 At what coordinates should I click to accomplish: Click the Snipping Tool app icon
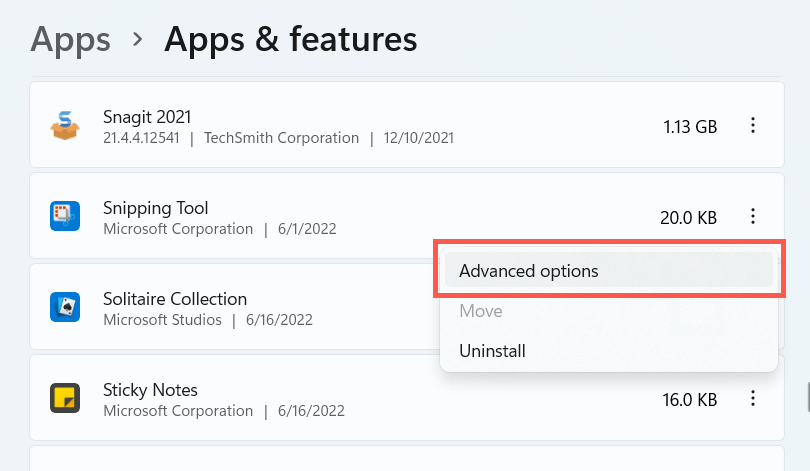(x=65, y=216)
